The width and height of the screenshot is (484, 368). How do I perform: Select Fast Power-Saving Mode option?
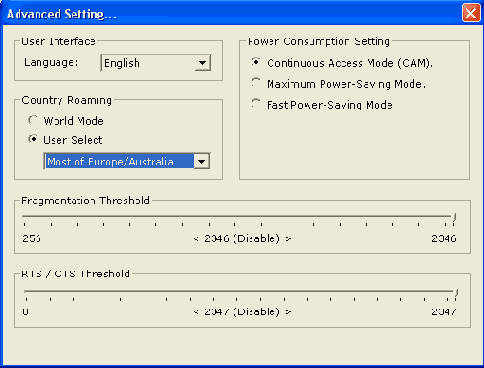[x=256, y=104]
